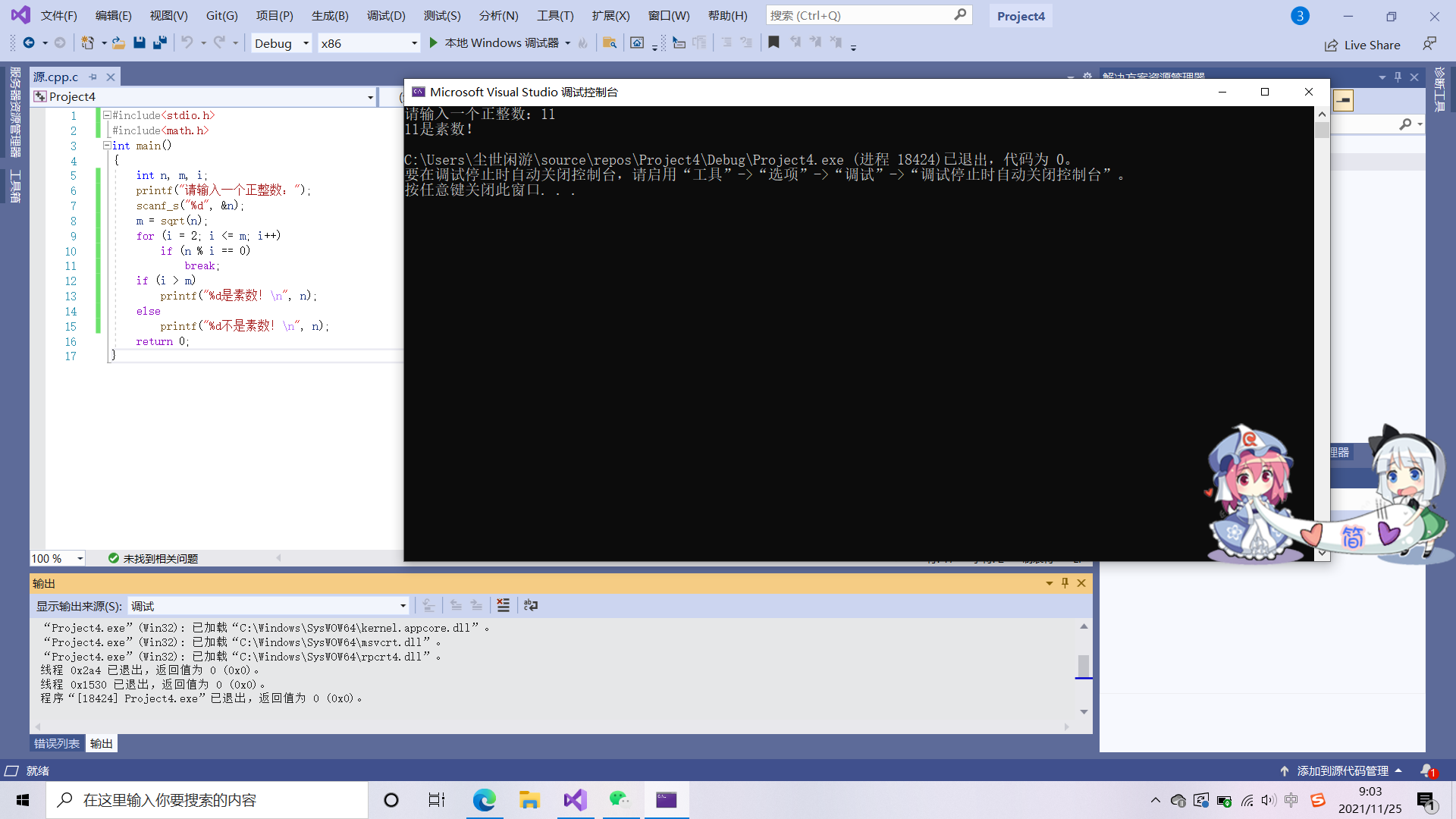Clear all output with the clear icon
This screenshot has height=819, width=1456.
pyautogui.click(x=503, y=605)
